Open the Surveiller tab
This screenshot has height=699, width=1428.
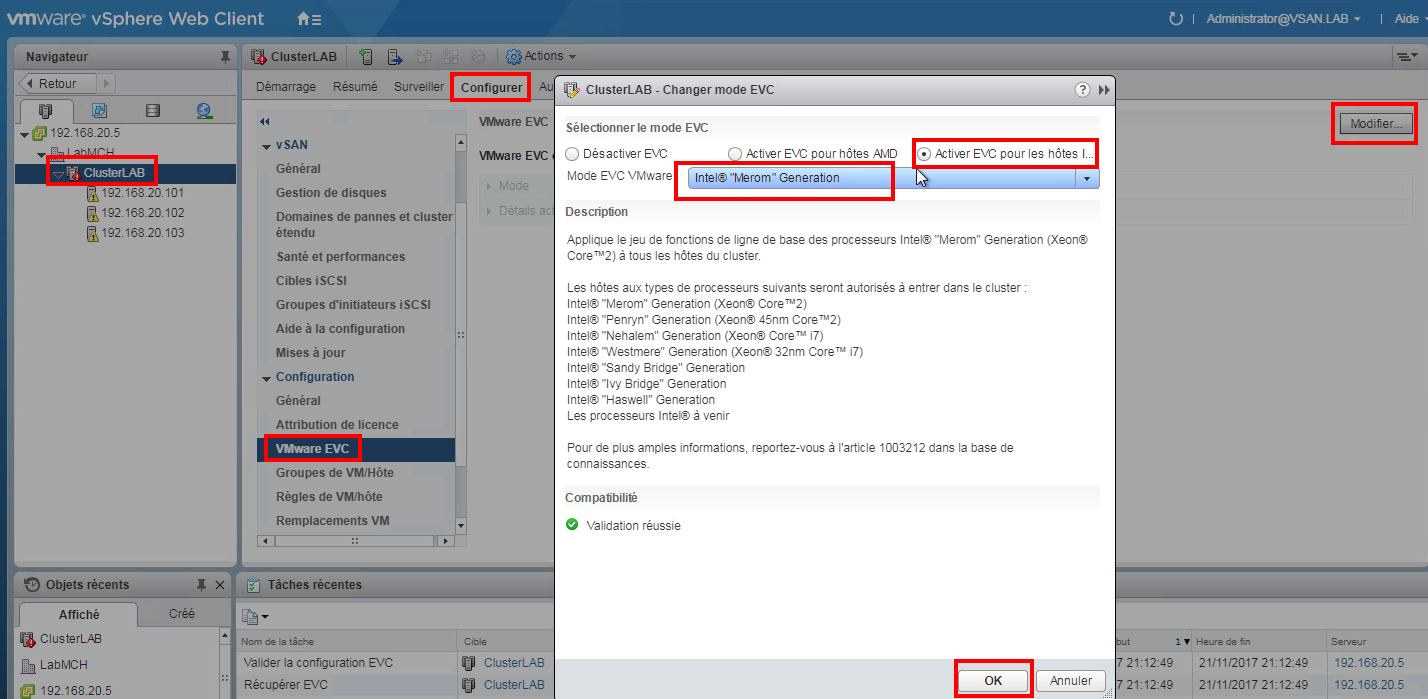coord(418,87)
